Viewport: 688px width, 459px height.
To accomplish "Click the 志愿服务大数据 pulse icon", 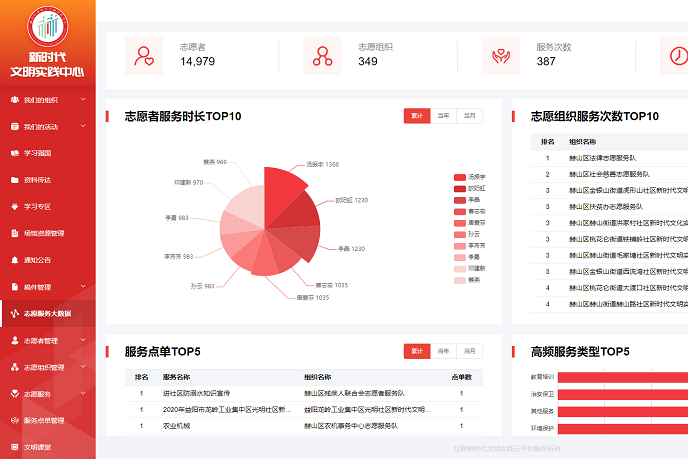I will (x=15, y=313).
